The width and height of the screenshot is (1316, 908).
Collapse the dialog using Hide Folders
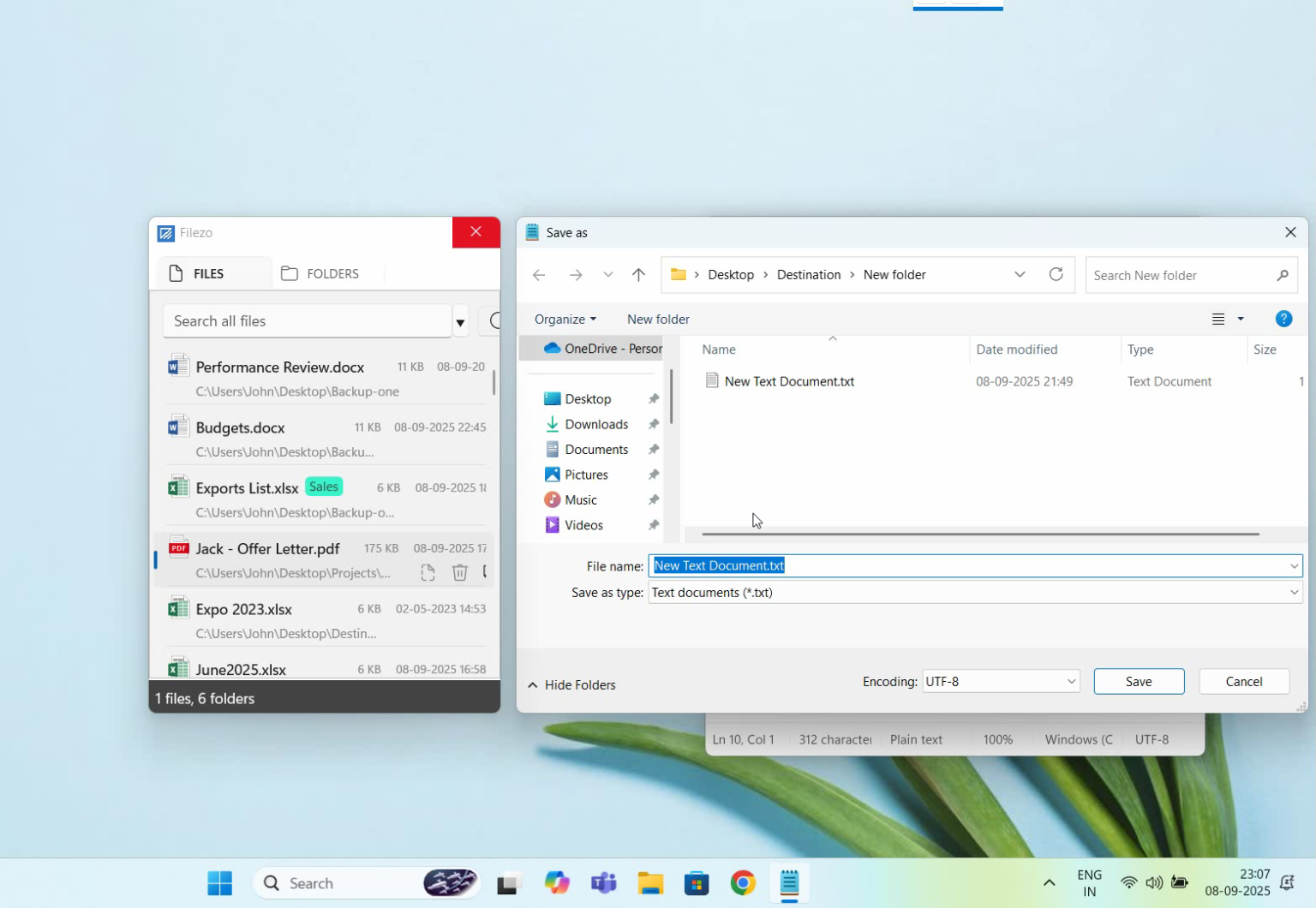point(571,684)
